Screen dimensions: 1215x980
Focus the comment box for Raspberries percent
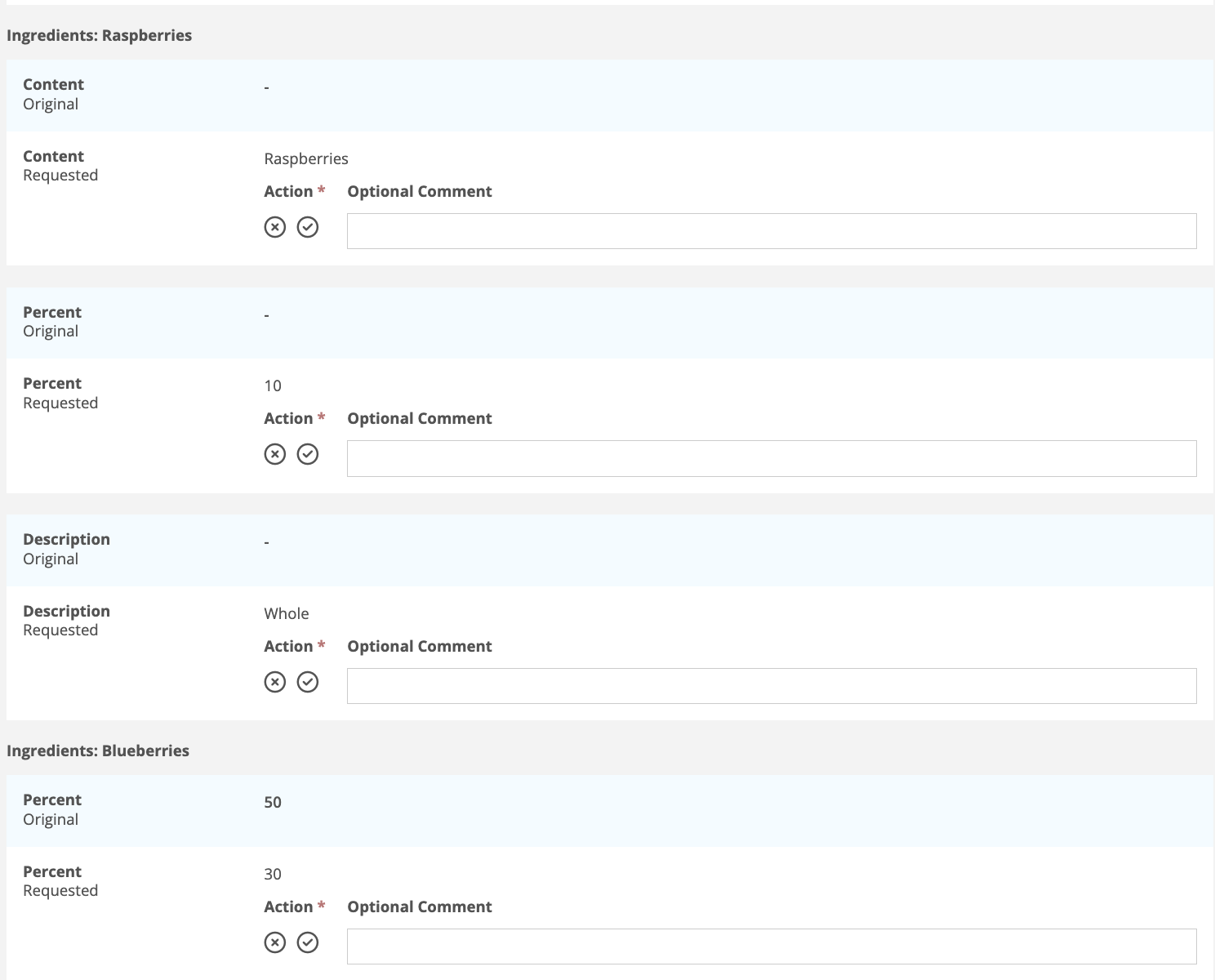(x=771, y=458)
